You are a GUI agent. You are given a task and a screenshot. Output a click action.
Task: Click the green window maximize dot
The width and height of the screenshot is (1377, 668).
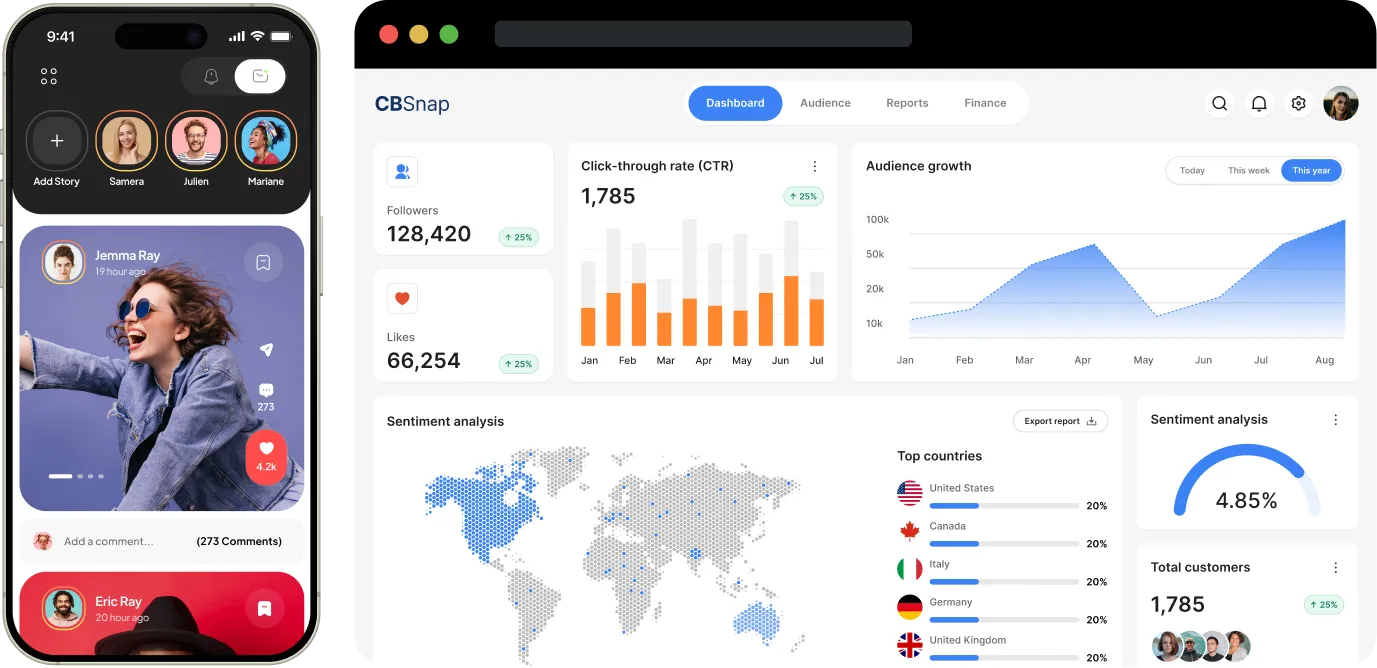tap(449, 34)
